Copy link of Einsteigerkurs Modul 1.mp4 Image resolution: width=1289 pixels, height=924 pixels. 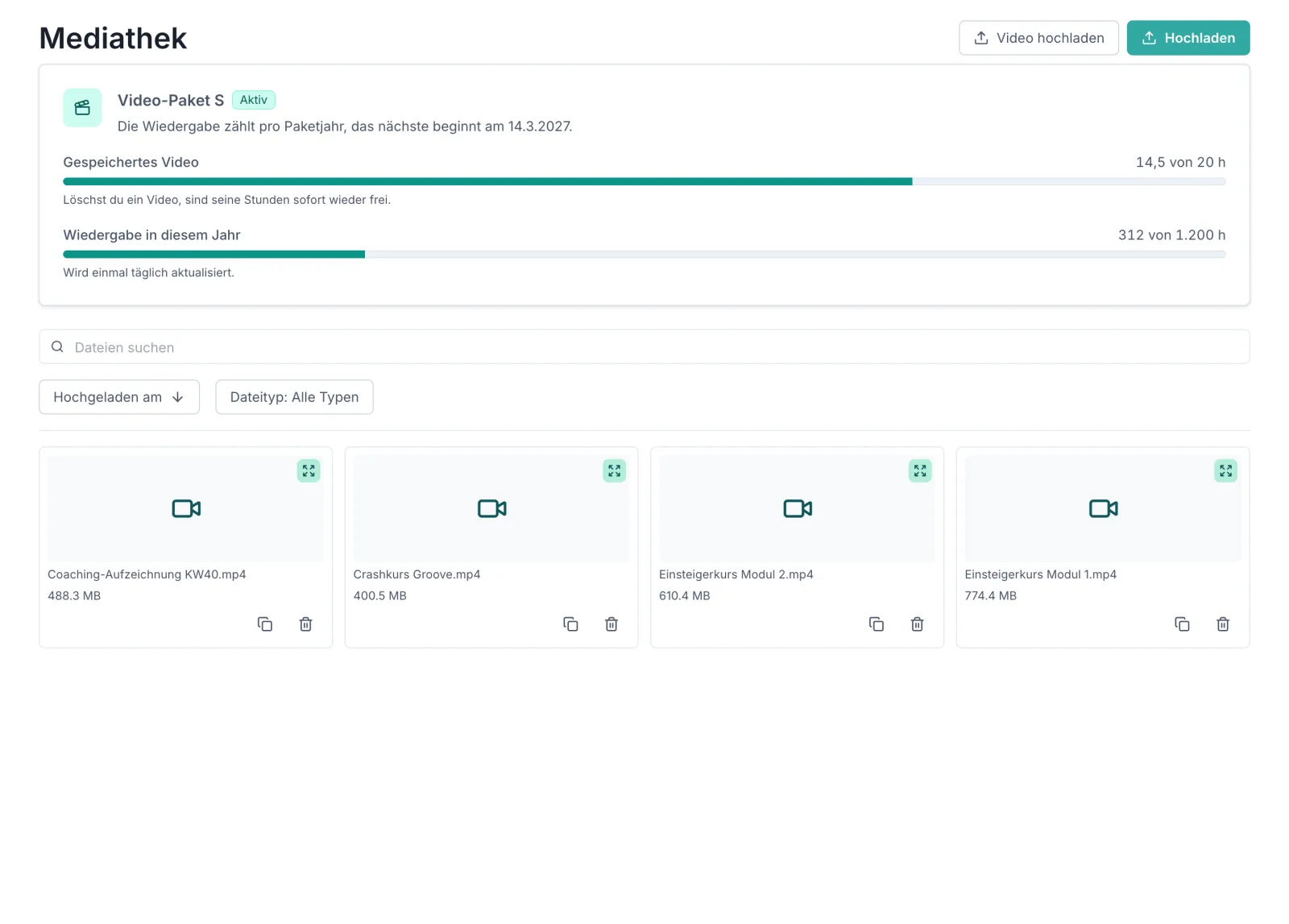(x=1182, y=624)
